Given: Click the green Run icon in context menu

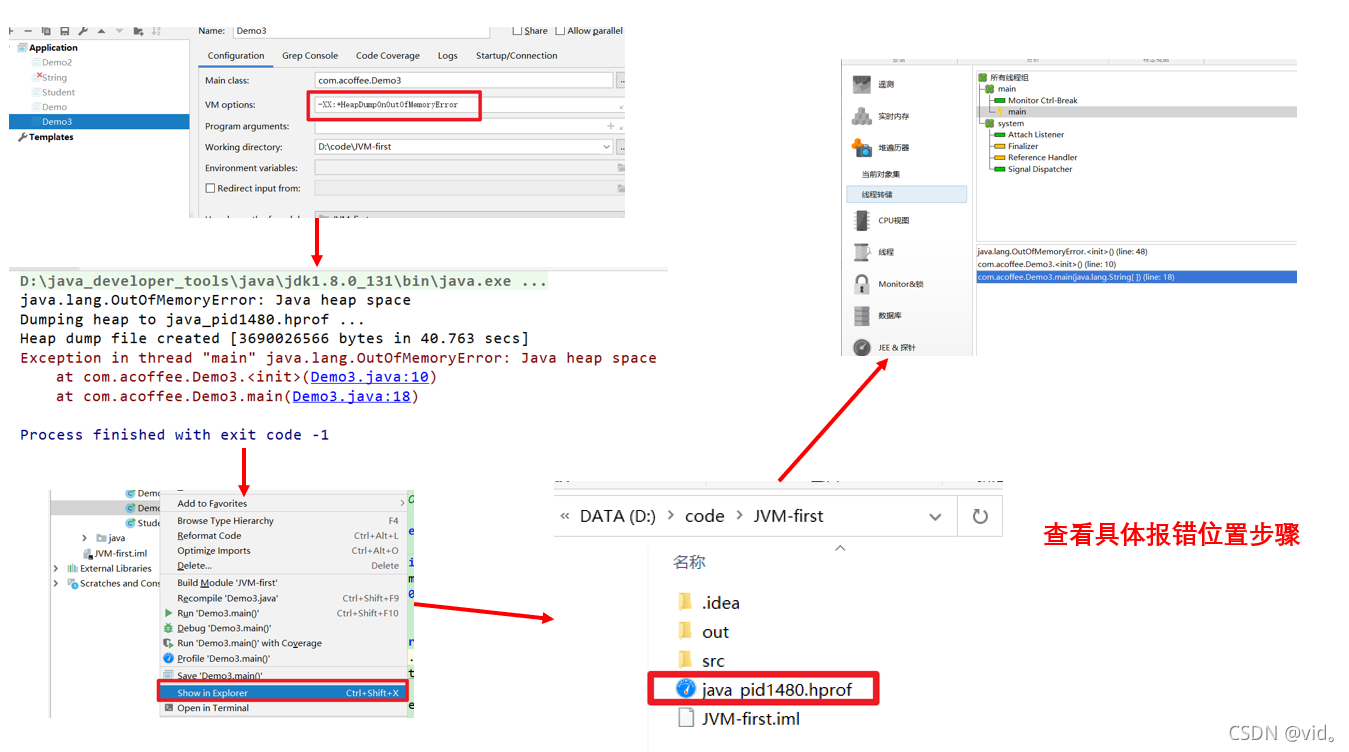Looking at the screenshot, I should 168,613.
